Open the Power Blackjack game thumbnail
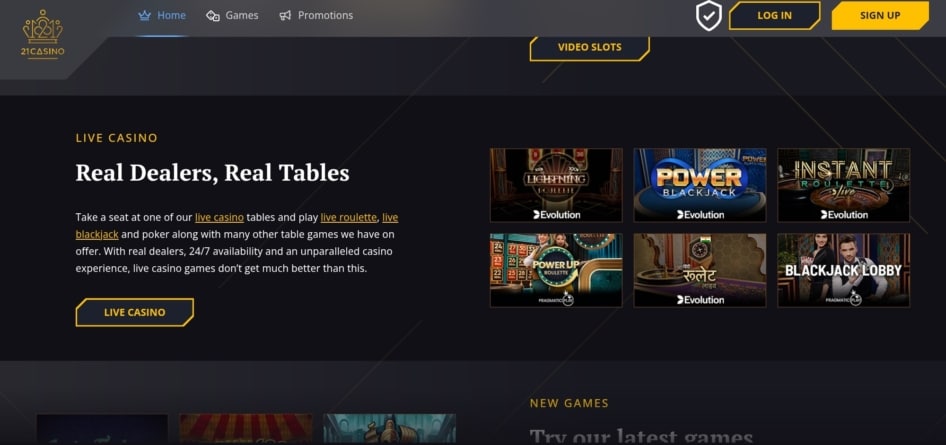This screenshot has height=445, width=946. [x=700, y=185]
